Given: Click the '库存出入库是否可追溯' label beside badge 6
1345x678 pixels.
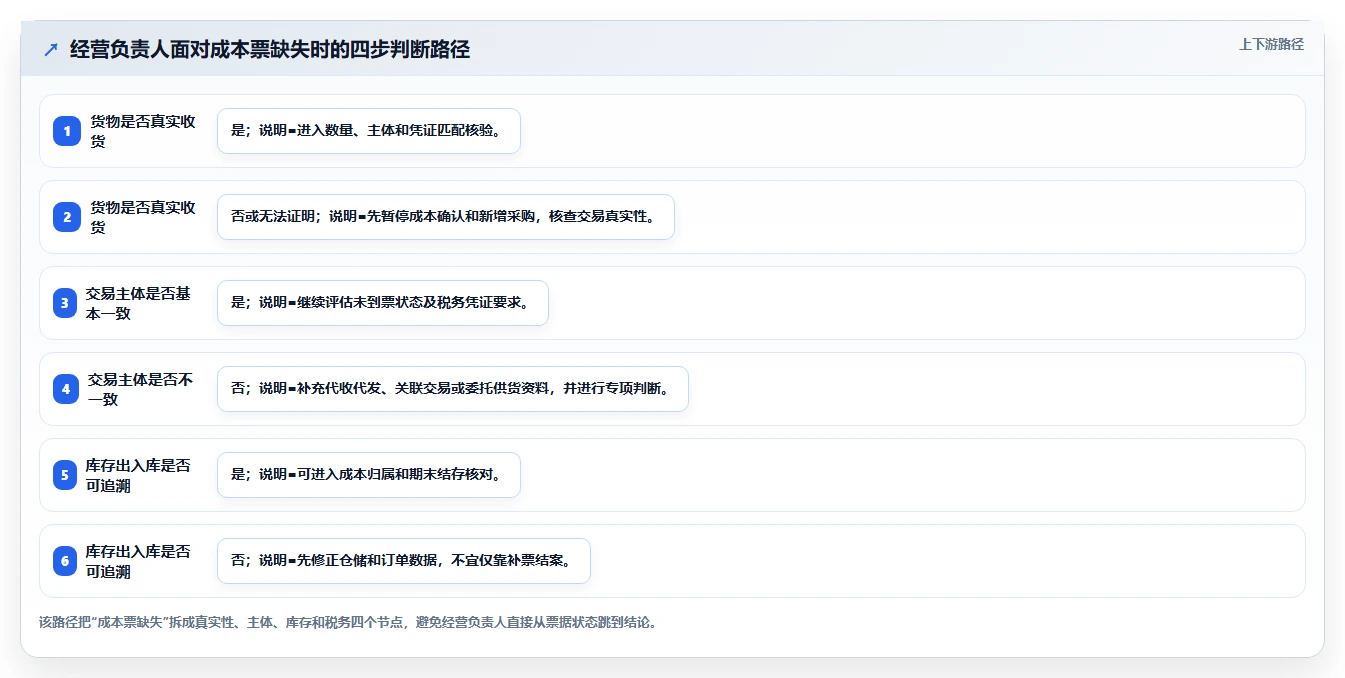Looking at the screenshot, I should [138, 561].
